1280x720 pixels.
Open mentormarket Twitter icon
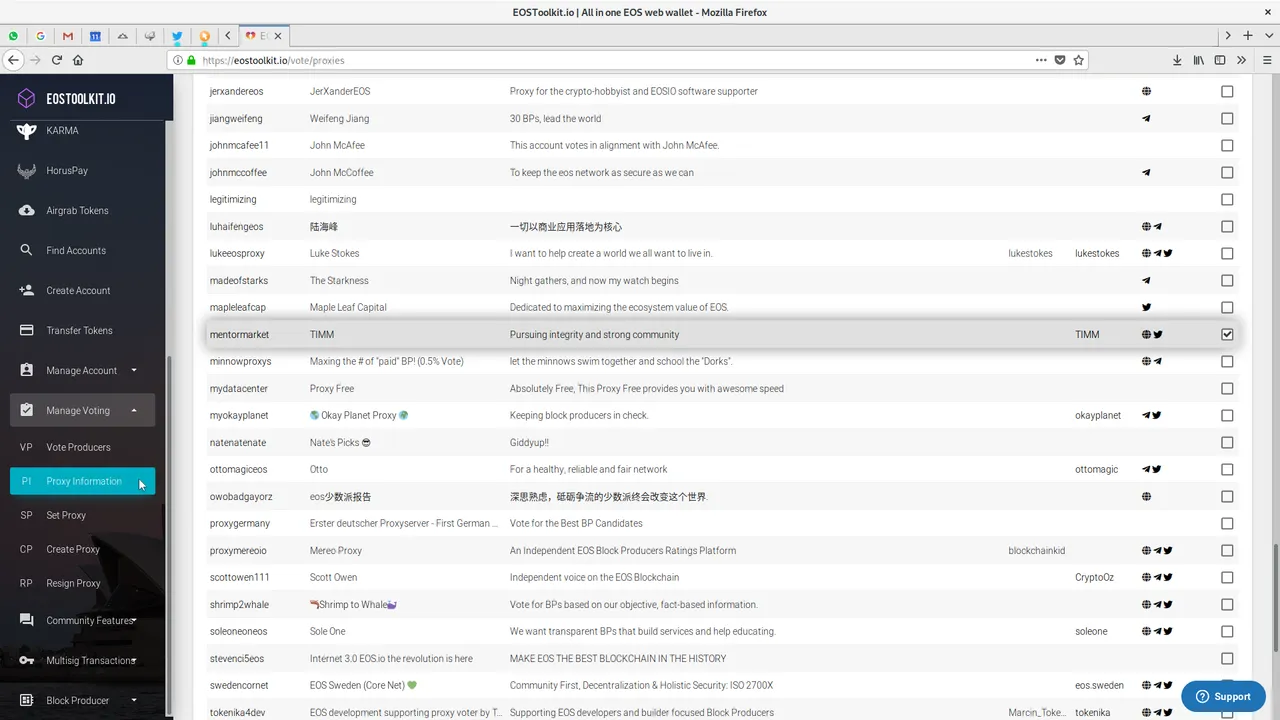[1157, 334]
